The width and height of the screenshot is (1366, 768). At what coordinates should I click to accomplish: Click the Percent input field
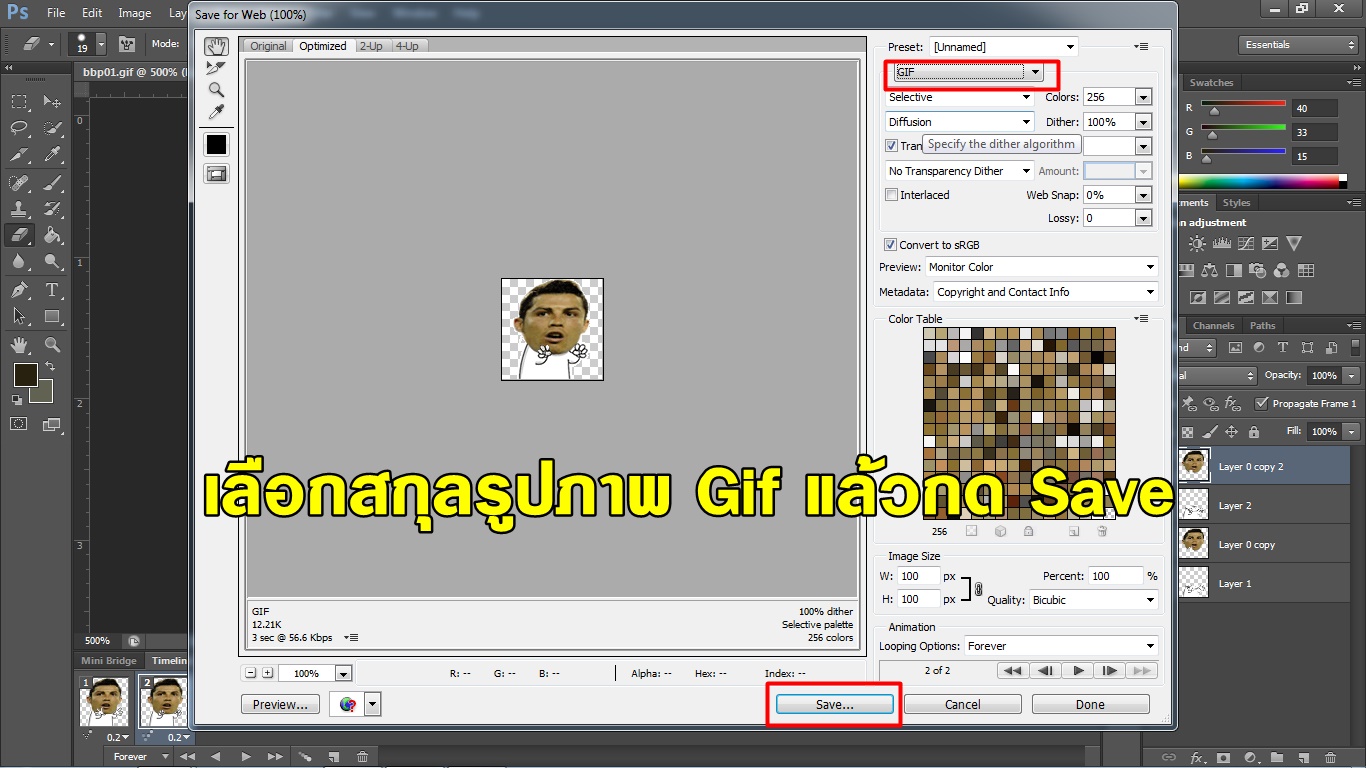tap(1115, 576)
